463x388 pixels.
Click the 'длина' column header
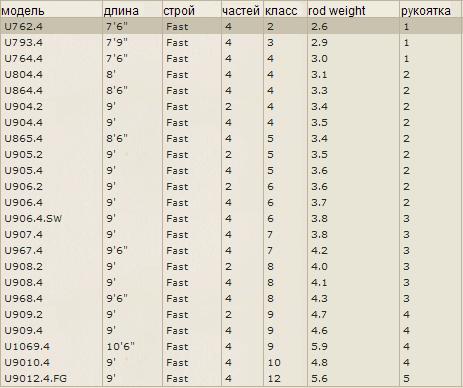tap(121, 11)
